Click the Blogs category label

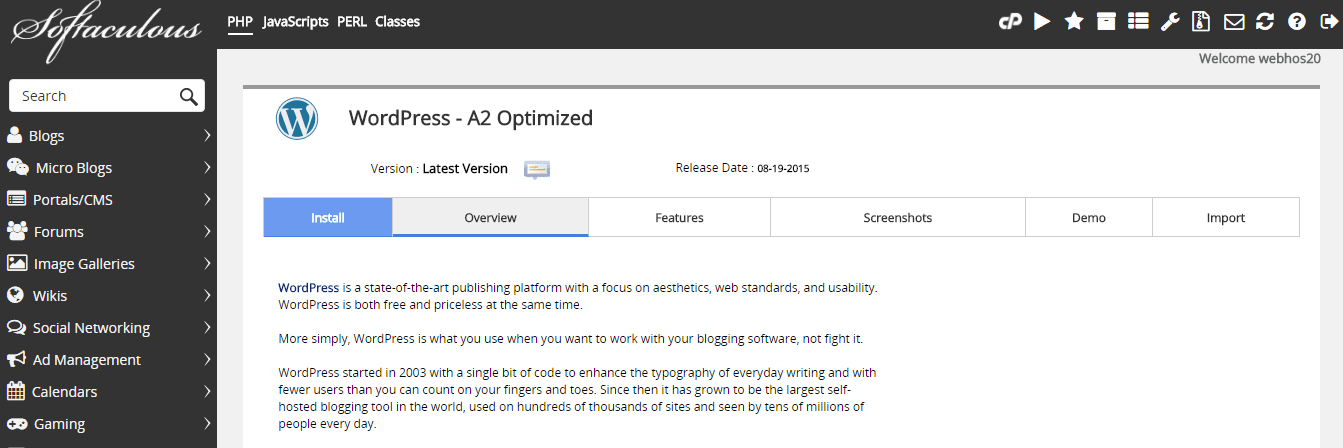click(x=47, y=136)
